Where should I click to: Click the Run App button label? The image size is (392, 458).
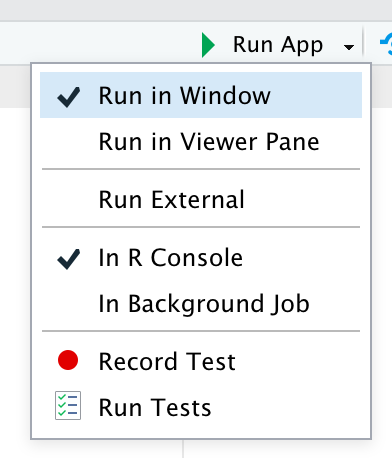[x=278, y=45]
